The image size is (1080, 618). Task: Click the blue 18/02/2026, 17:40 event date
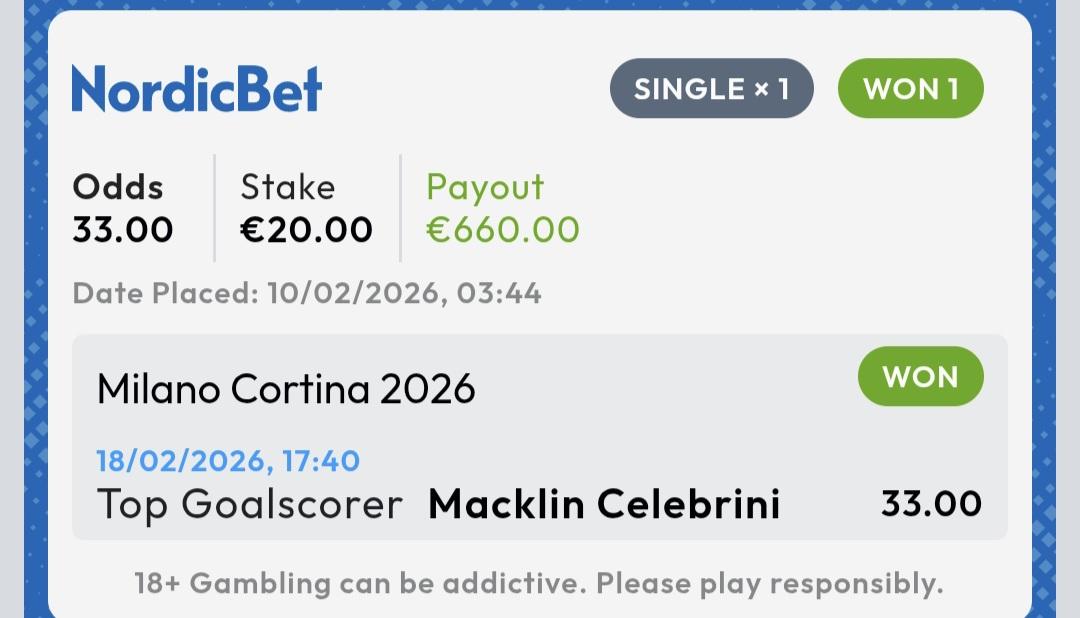pos(228,461)
